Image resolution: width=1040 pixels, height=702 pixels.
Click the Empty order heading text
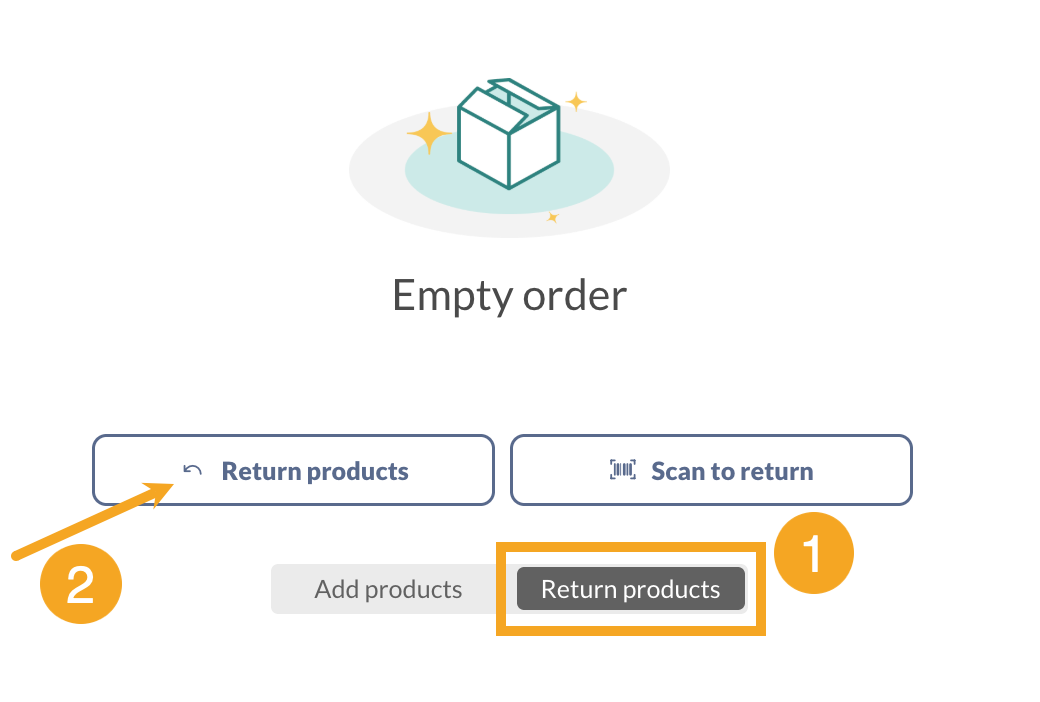(509, 294)
